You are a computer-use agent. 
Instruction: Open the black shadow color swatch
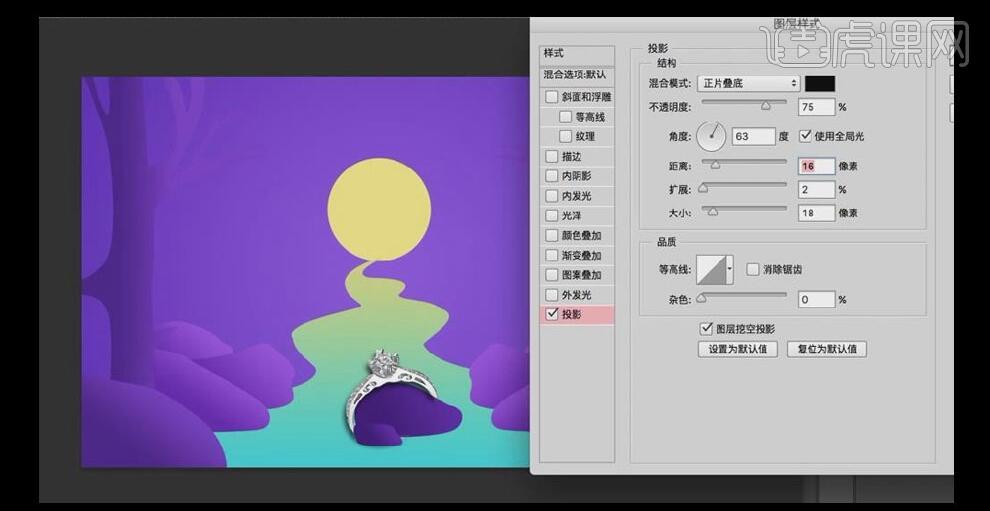pos(820,84)
